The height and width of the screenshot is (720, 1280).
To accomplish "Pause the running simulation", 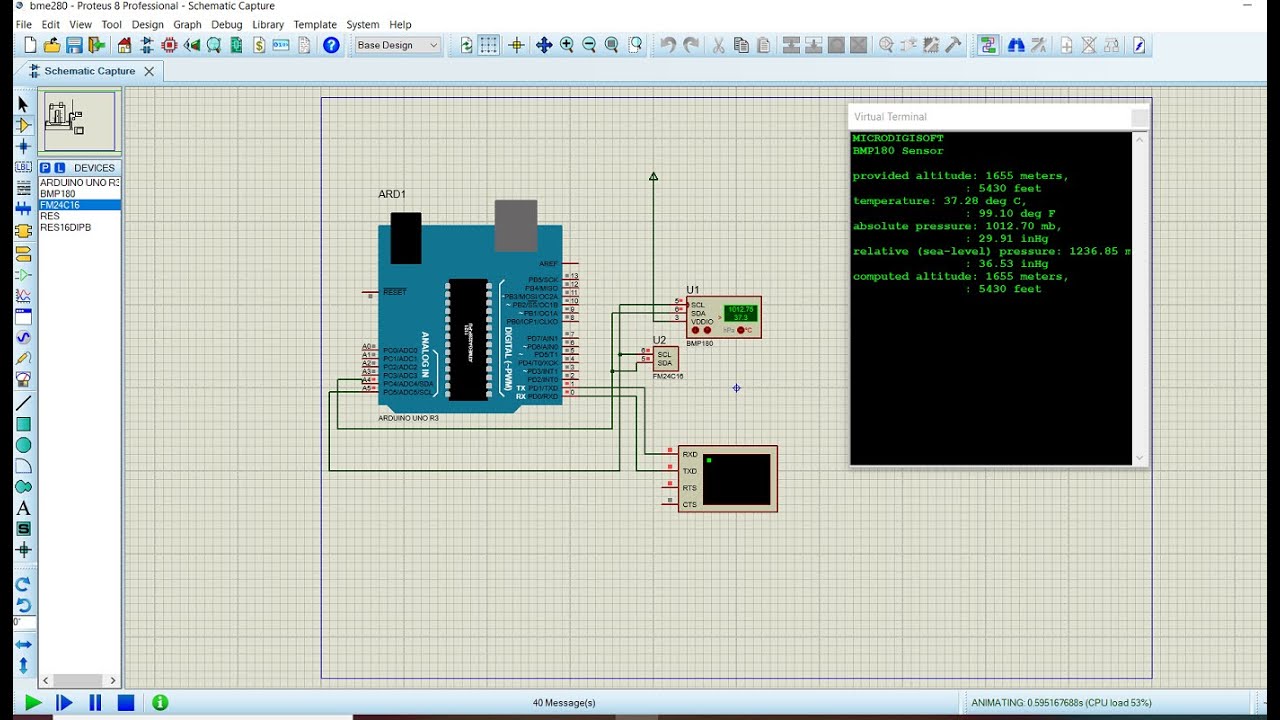I will (95, 703).
